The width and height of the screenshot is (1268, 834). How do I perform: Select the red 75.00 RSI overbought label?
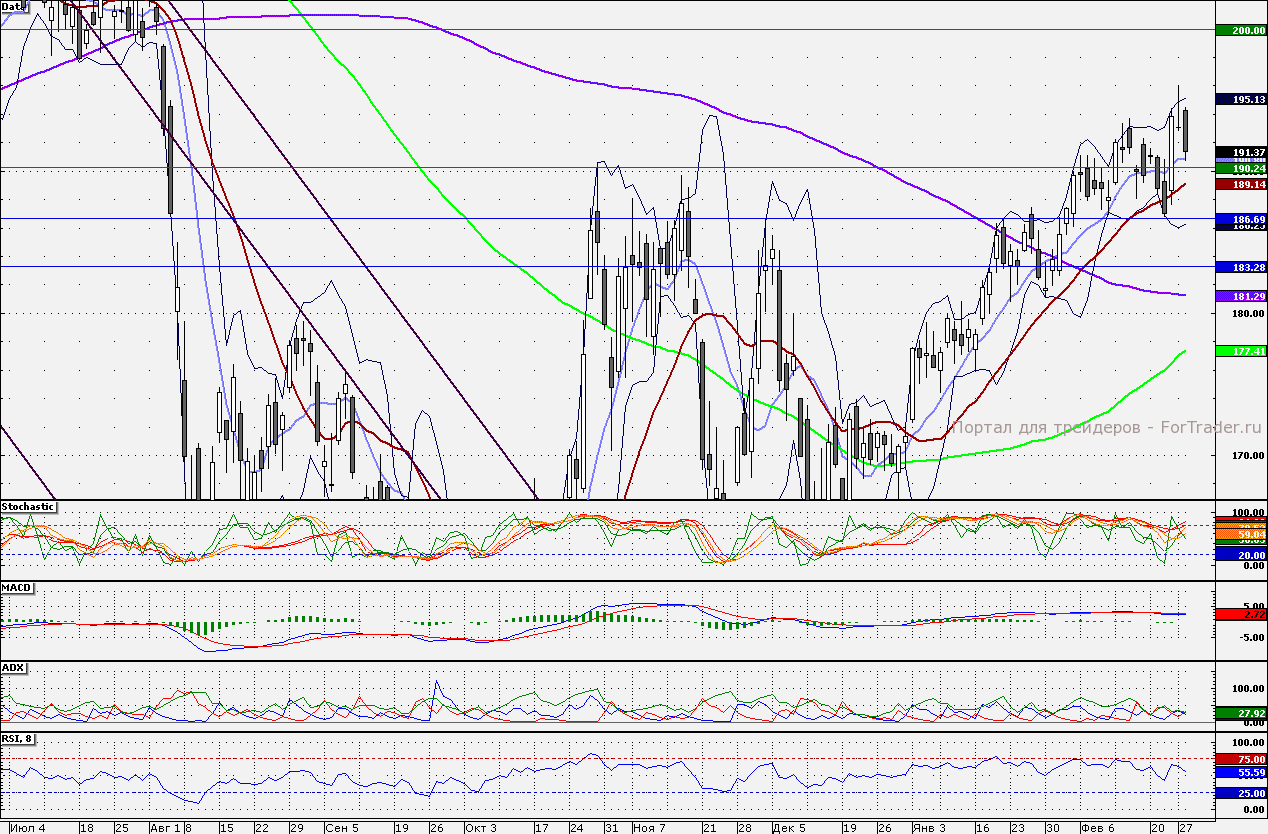(x=1240, y=759)
